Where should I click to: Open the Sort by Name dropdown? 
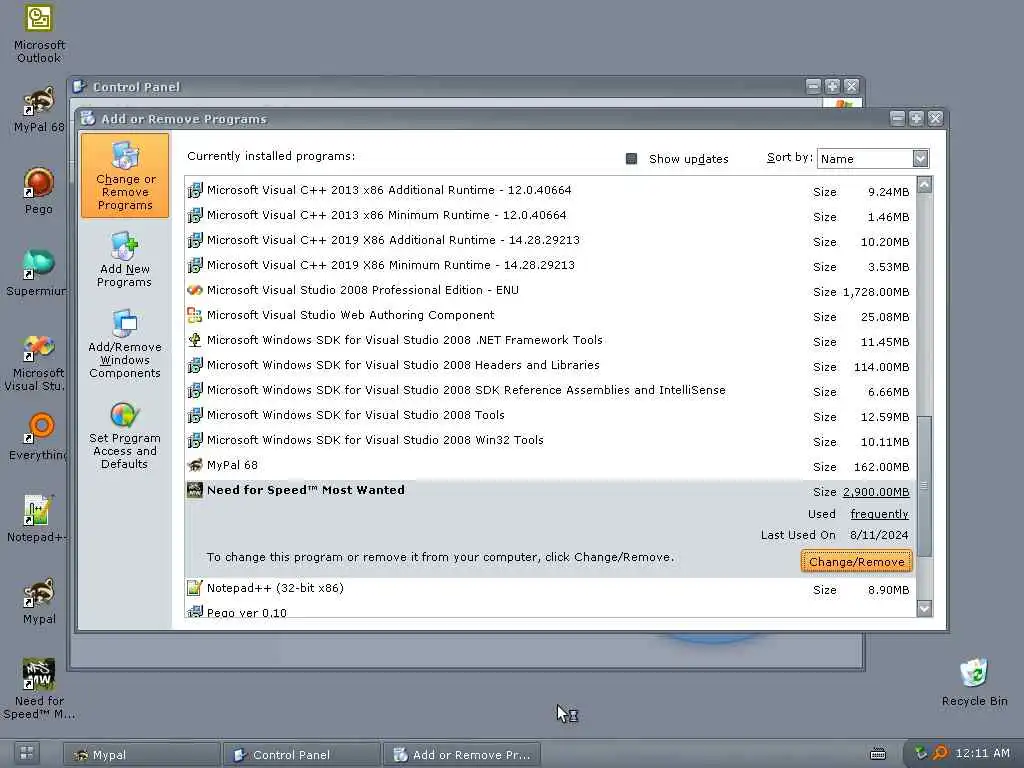872,159
